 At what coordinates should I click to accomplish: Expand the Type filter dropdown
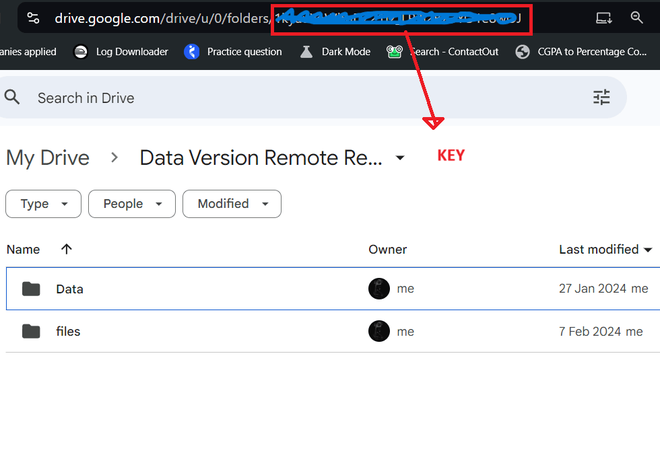[x=43, y=204]
